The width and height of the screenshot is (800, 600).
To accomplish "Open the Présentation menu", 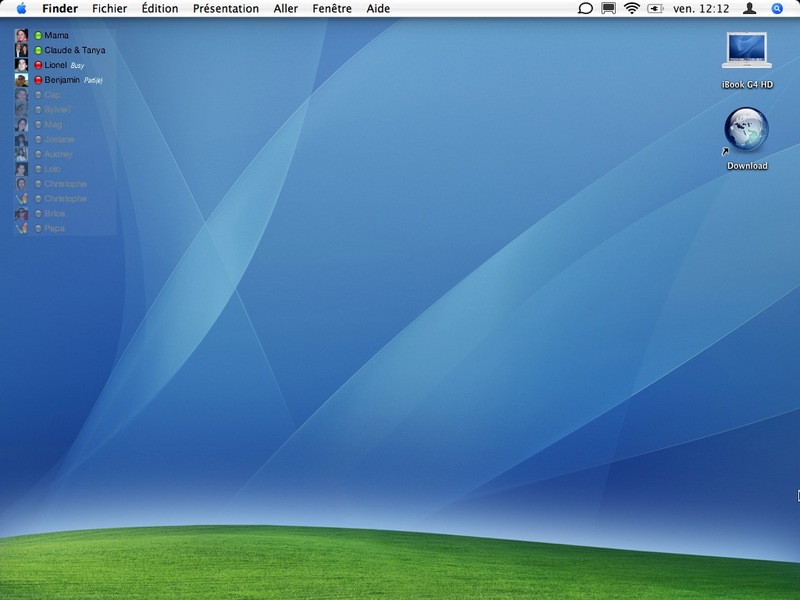I will click(x=226, y=8).
